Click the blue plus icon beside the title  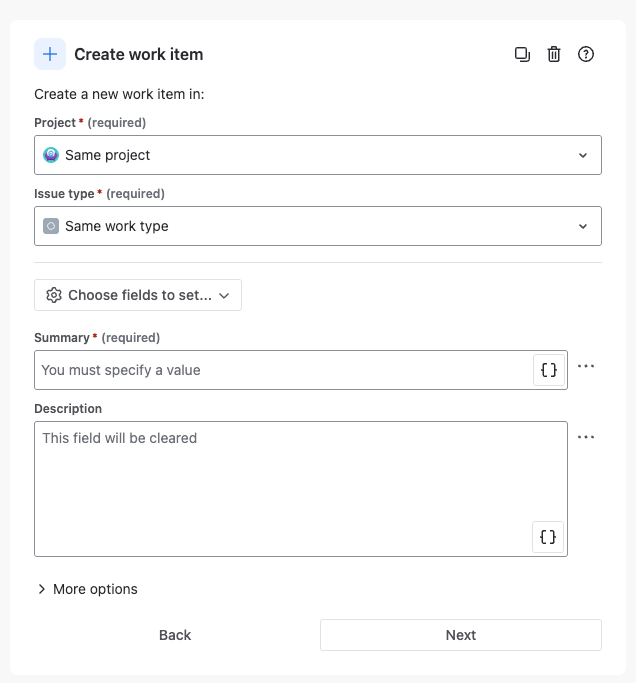coord(50,54)
